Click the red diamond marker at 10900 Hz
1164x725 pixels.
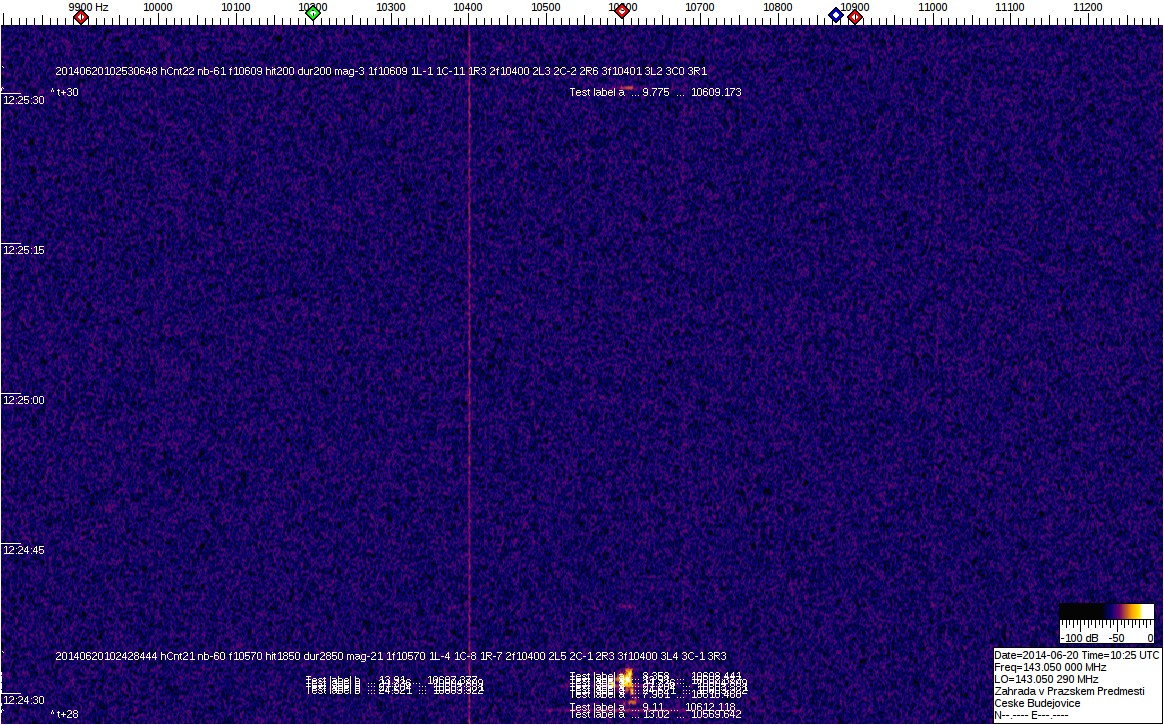tap(855, 16)
